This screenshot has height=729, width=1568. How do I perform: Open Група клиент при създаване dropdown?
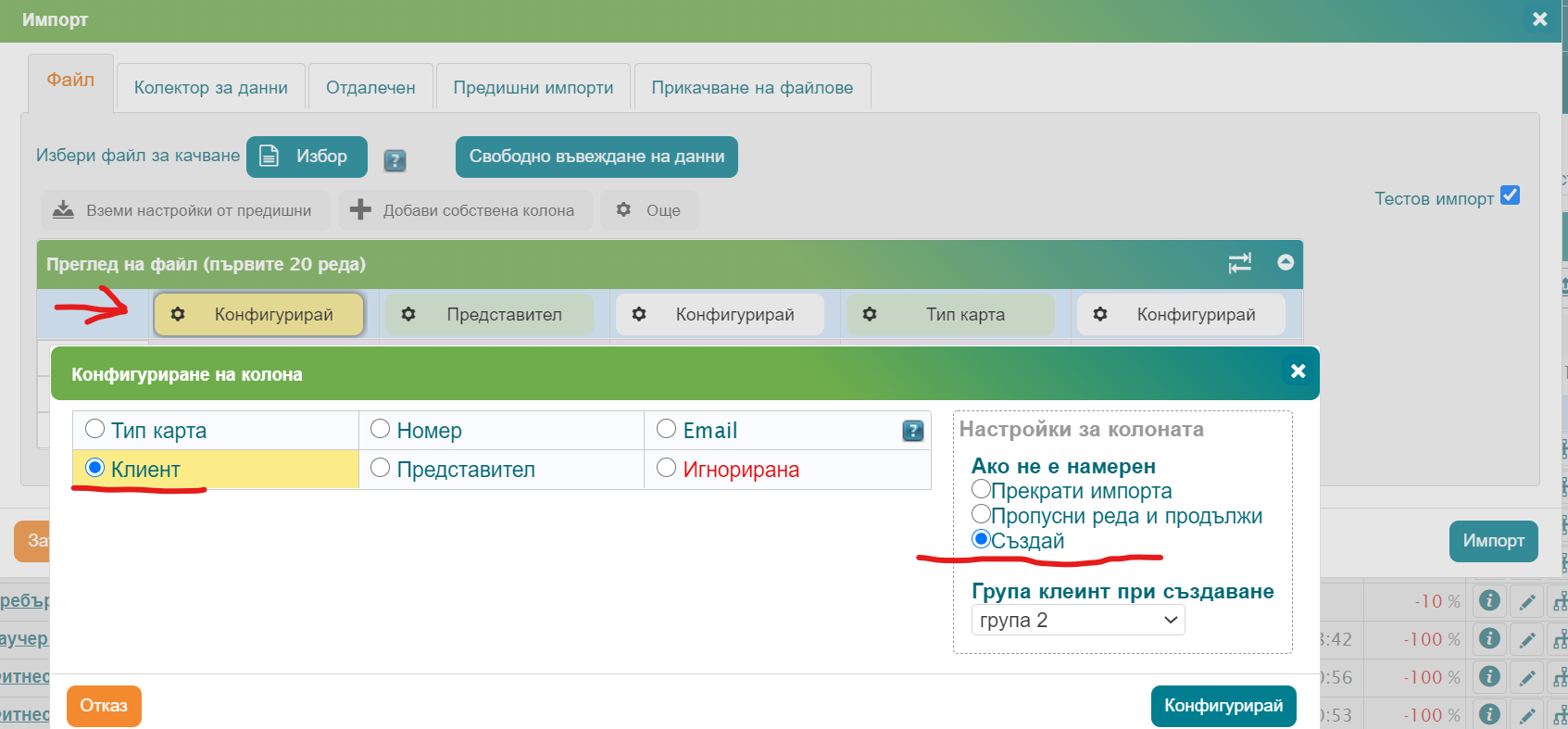tap(1078, 621)
